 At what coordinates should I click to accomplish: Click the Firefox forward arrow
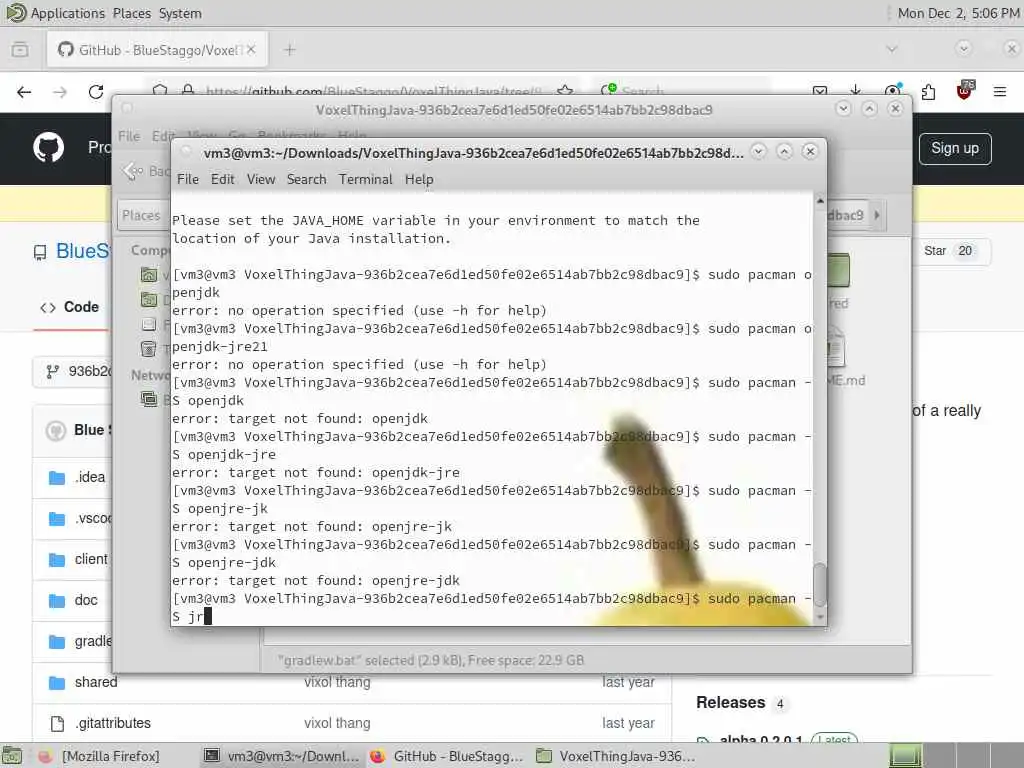60,92
